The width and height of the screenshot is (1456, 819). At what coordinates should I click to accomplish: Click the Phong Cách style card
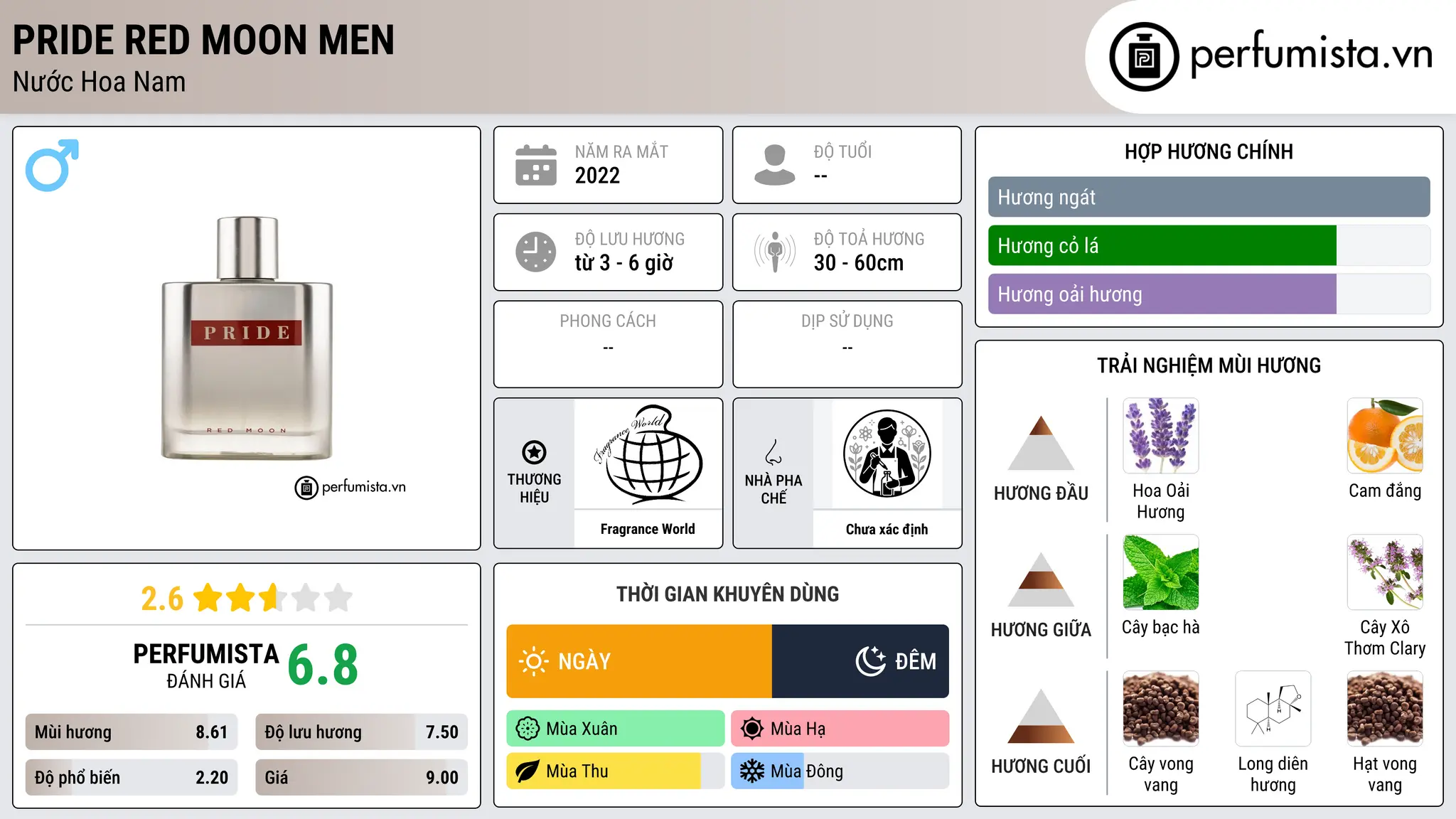tap(608, 344)
